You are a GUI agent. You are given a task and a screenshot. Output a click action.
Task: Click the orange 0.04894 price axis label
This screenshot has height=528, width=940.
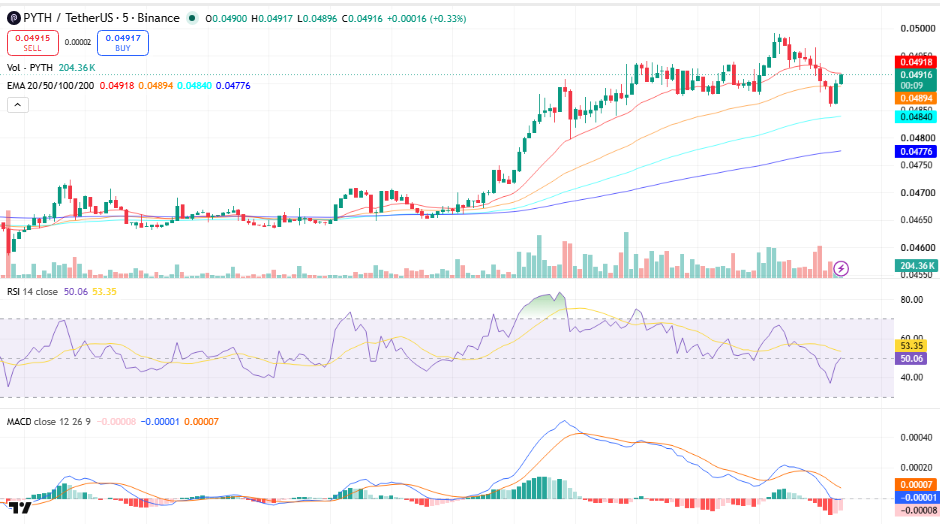tap(915, 98)
